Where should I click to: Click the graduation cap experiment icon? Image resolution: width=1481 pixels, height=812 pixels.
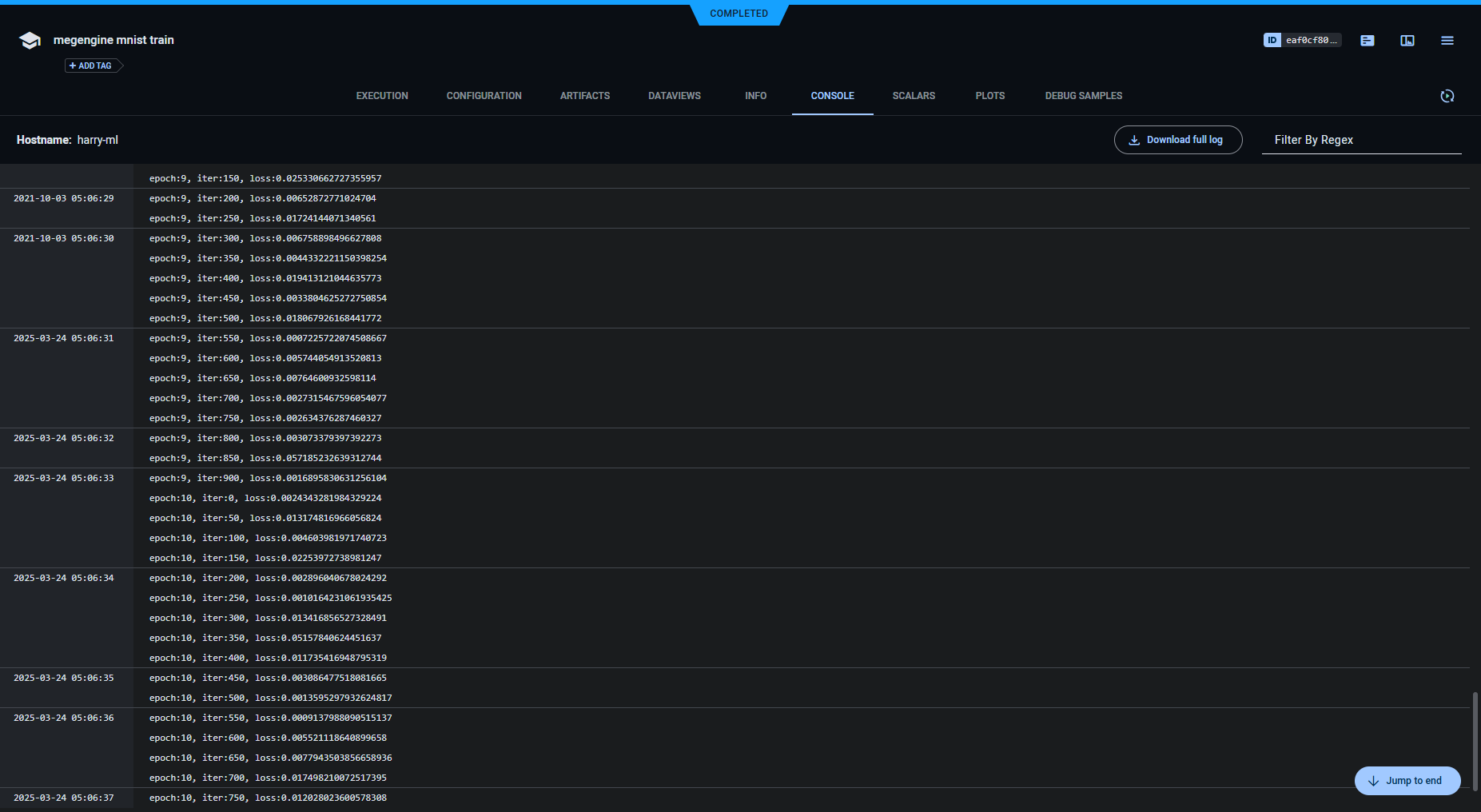pyautogui.click(x=29, y=40)
